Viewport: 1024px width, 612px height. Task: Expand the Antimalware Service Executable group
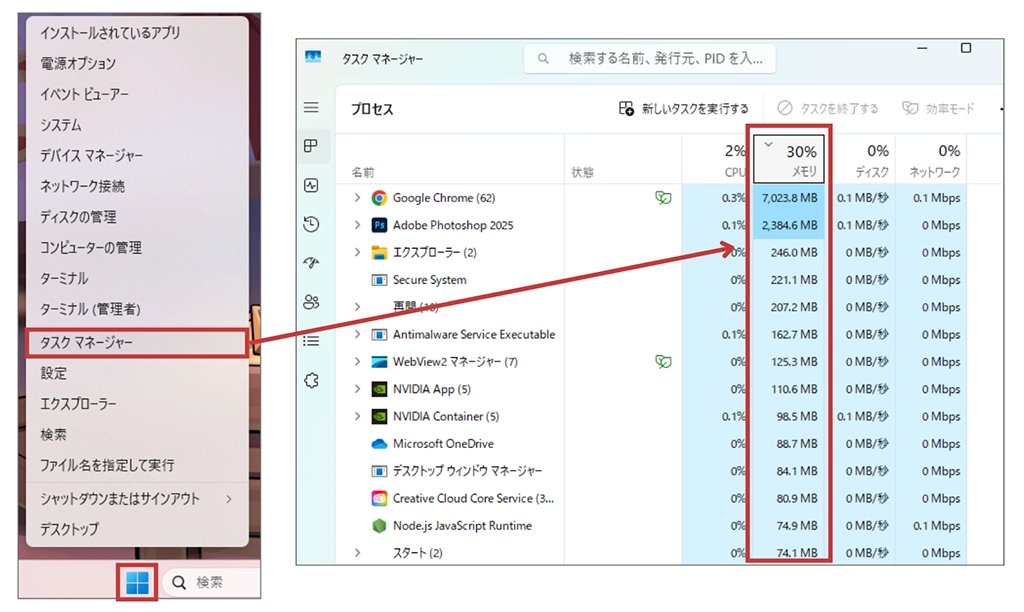(357, 334)
